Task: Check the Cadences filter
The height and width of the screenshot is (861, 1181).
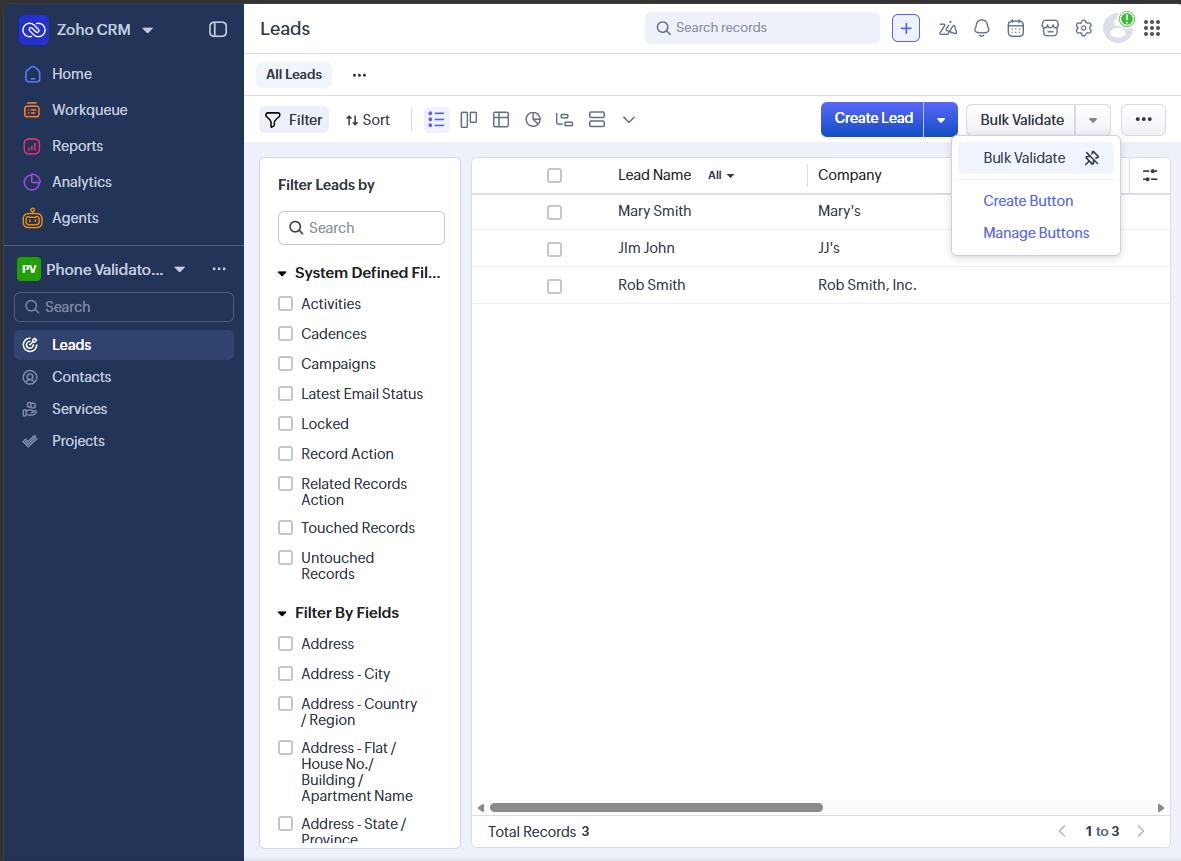Action: click(285, 334)
